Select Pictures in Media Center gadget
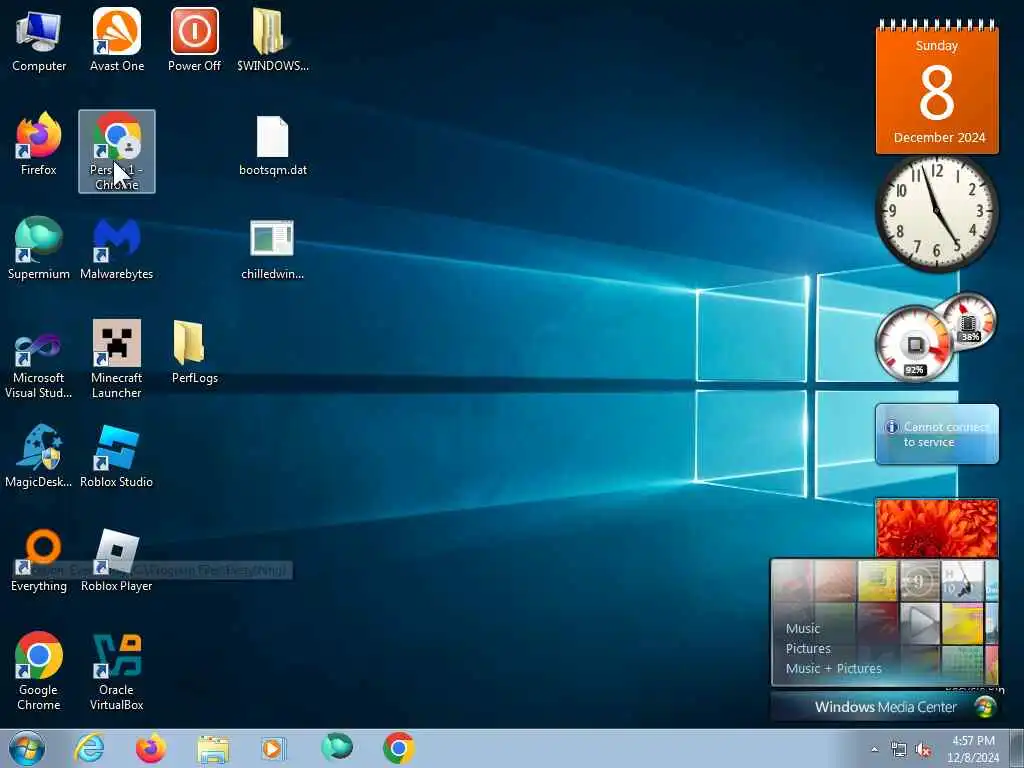This screenshot has height=768, width=1024. tap(808, 648)
